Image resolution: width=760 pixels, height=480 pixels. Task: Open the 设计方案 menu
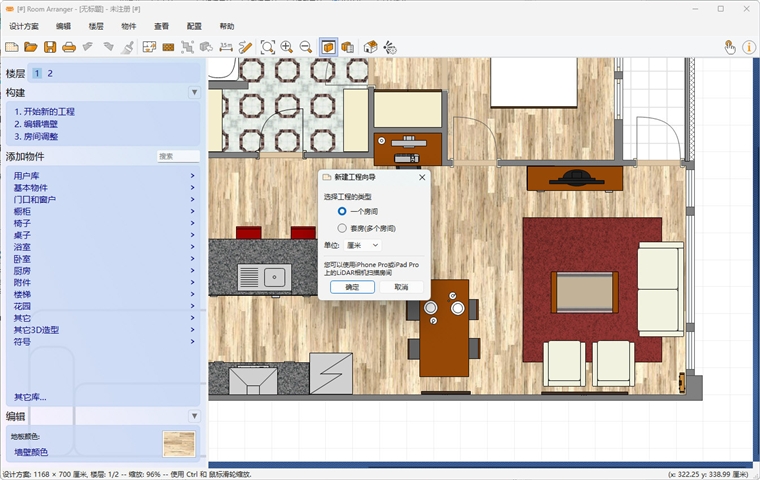pyautogui.click(x=24, y=26)
